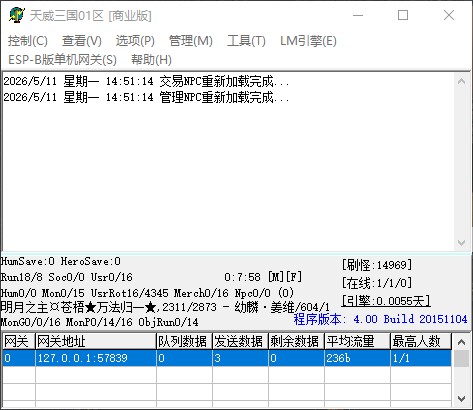Click the [引擎:0.0055天] underlined link
The image size is (473, 410).
point(386,301)
